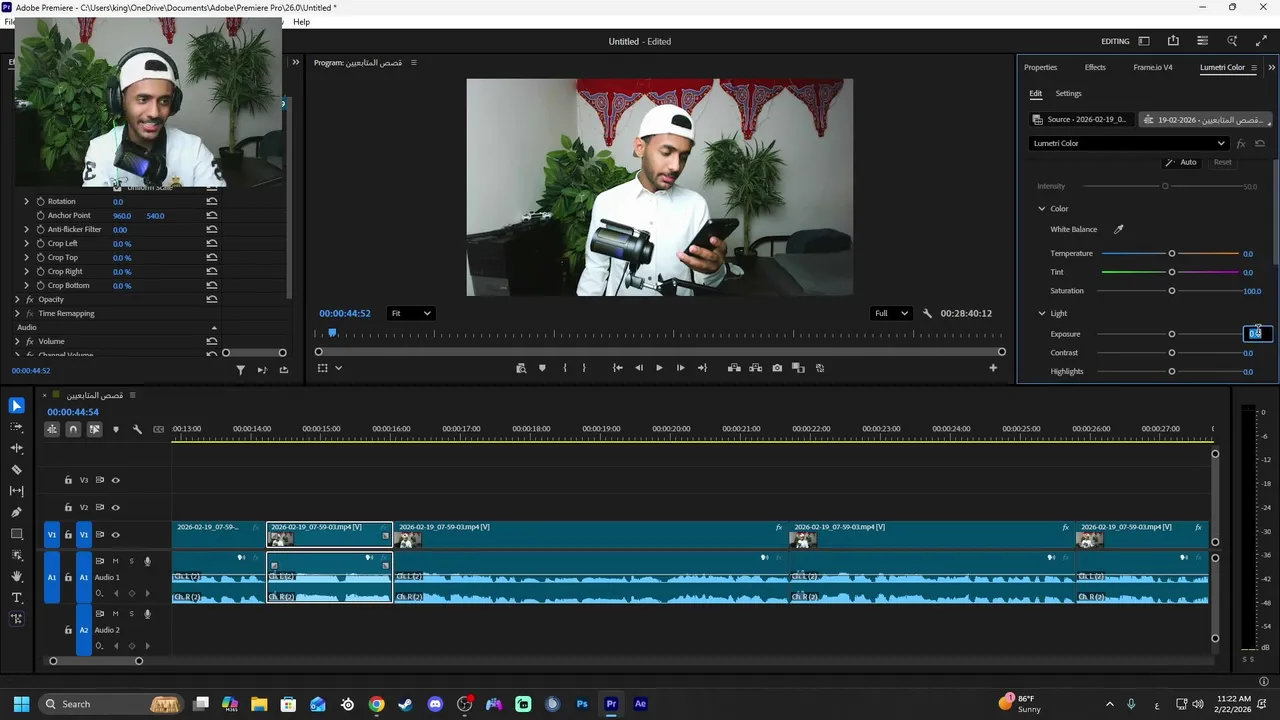
Task: Adjust the Saturation slider handle
Action: [1172, 291]
